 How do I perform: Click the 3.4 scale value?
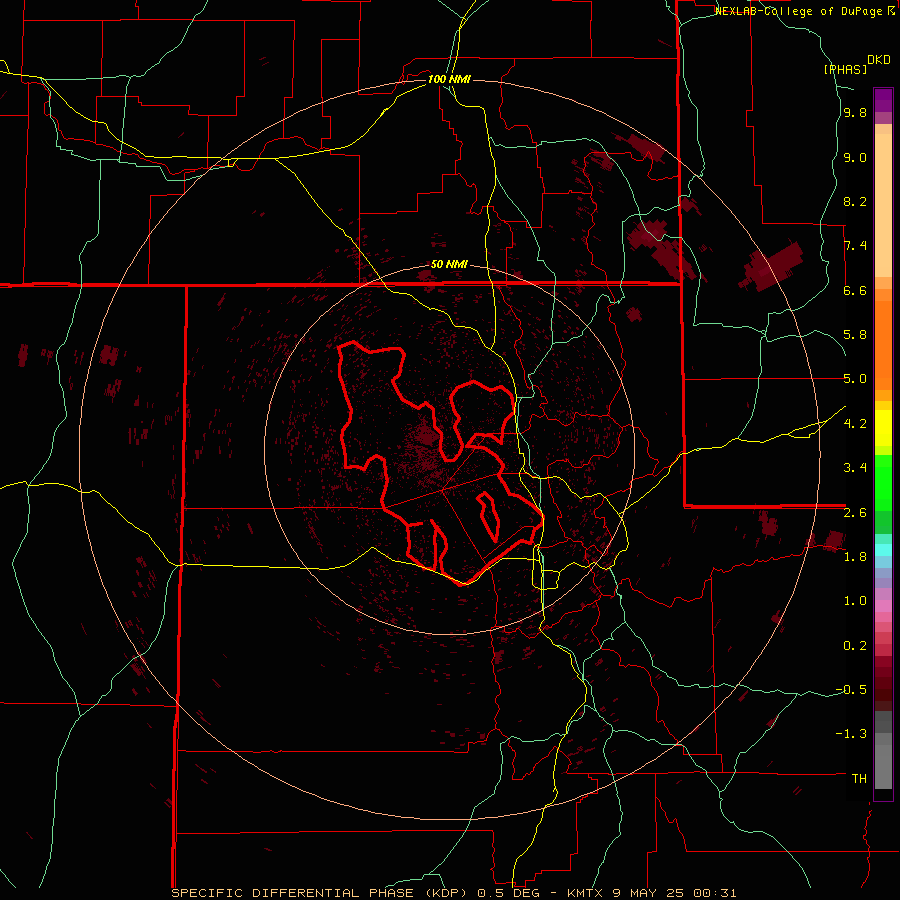[855, 468]
